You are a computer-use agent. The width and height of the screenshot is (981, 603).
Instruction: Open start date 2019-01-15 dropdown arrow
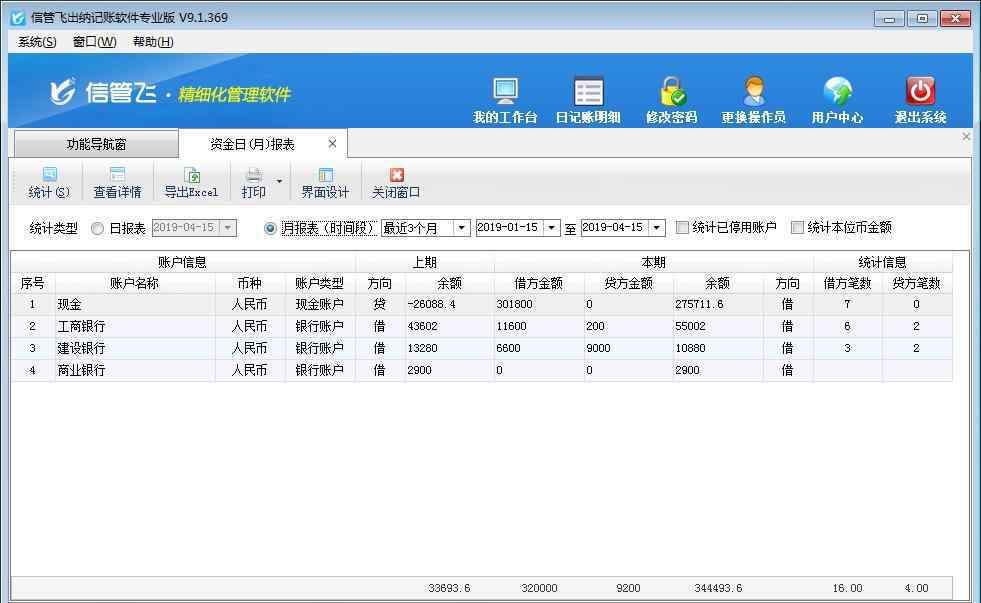[x=551, y=228]
